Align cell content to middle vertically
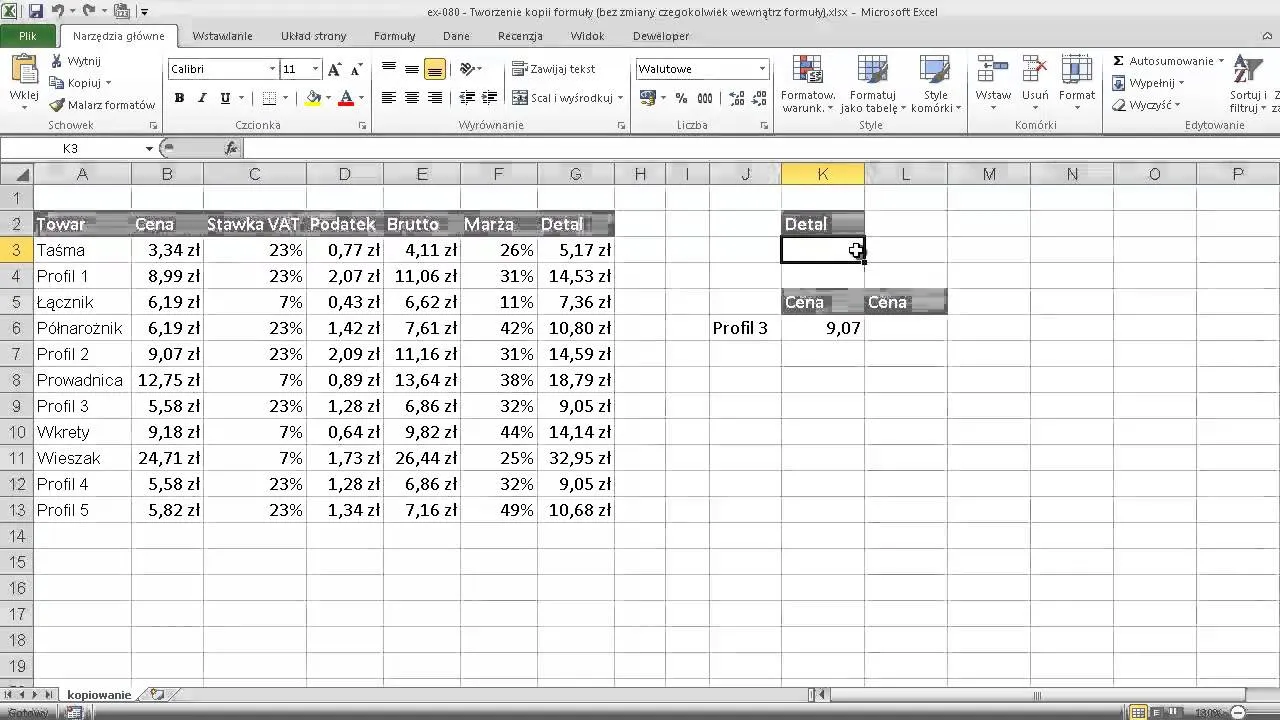Viewport: 1280px width, 720px height. [411, 69]
